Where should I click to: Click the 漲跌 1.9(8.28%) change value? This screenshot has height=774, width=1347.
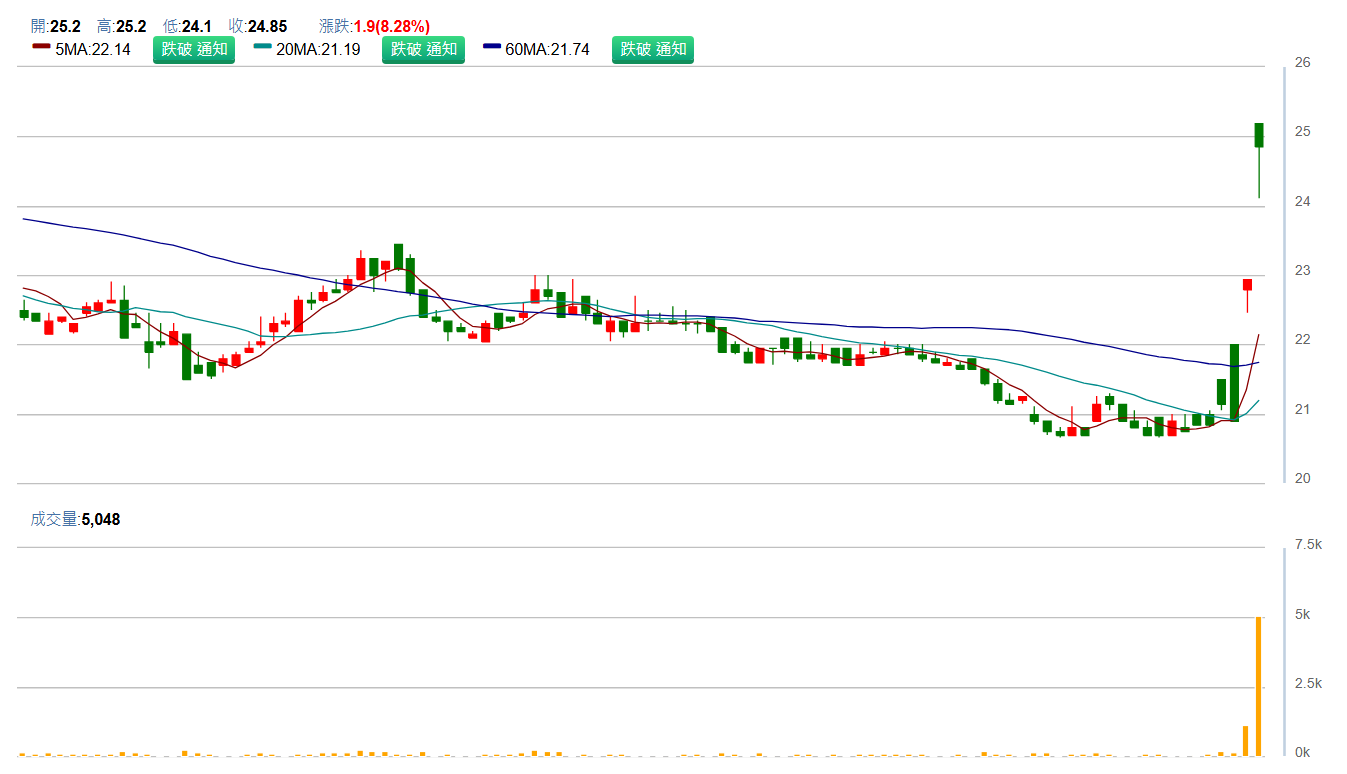391,26
